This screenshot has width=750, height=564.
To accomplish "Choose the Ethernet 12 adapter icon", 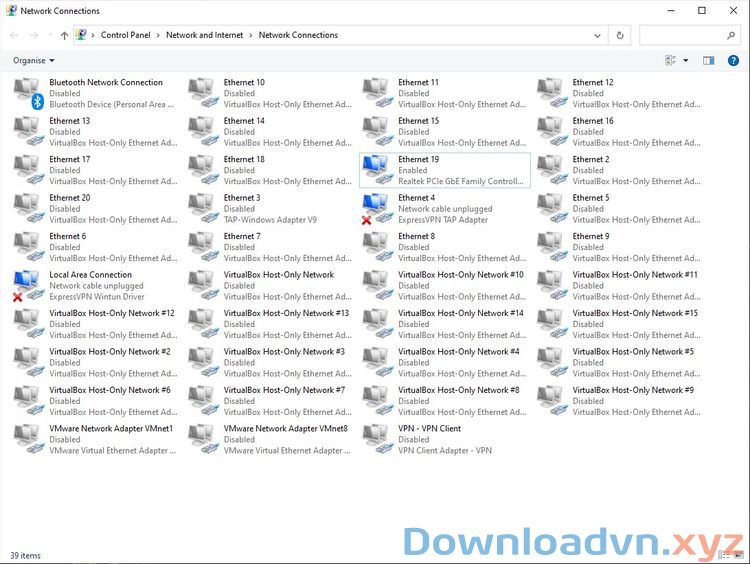I will (x=552, y=93).
